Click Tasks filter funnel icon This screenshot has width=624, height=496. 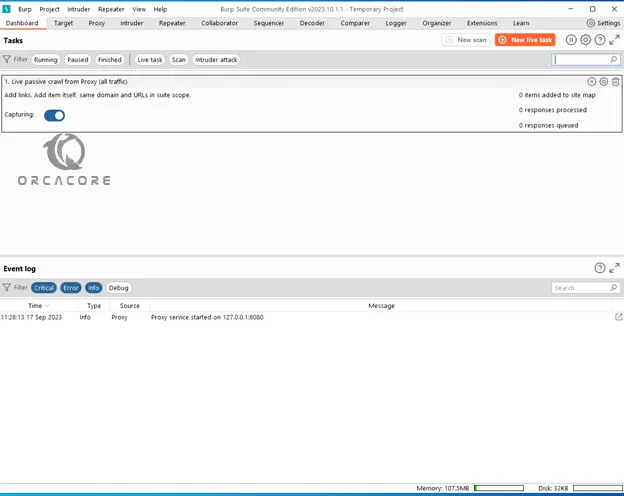point(6,59)
